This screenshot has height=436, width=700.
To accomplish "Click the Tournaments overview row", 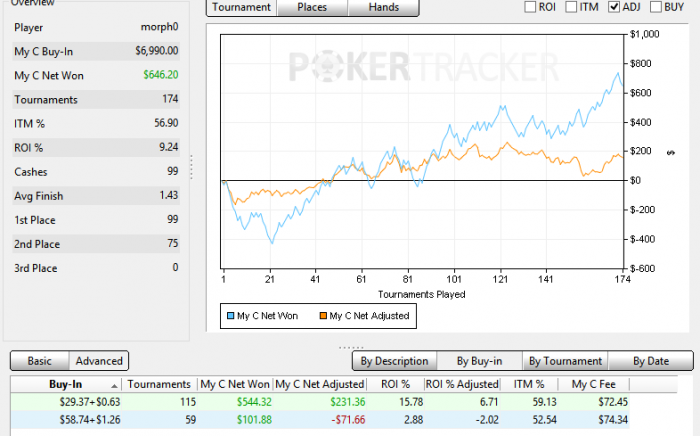I will (96, 100).
